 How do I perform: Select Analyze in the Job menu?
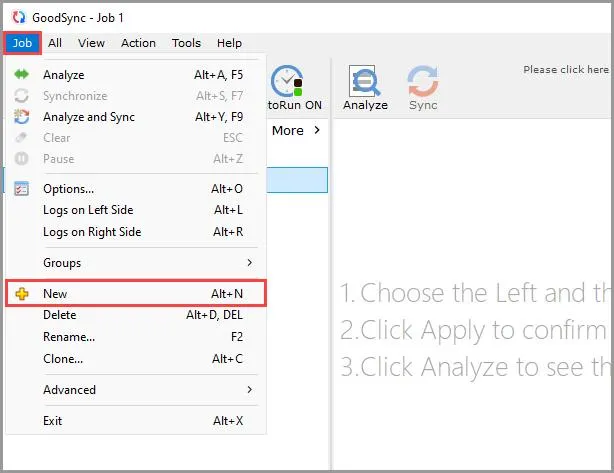pyautogui.click(x=136, y=74)
